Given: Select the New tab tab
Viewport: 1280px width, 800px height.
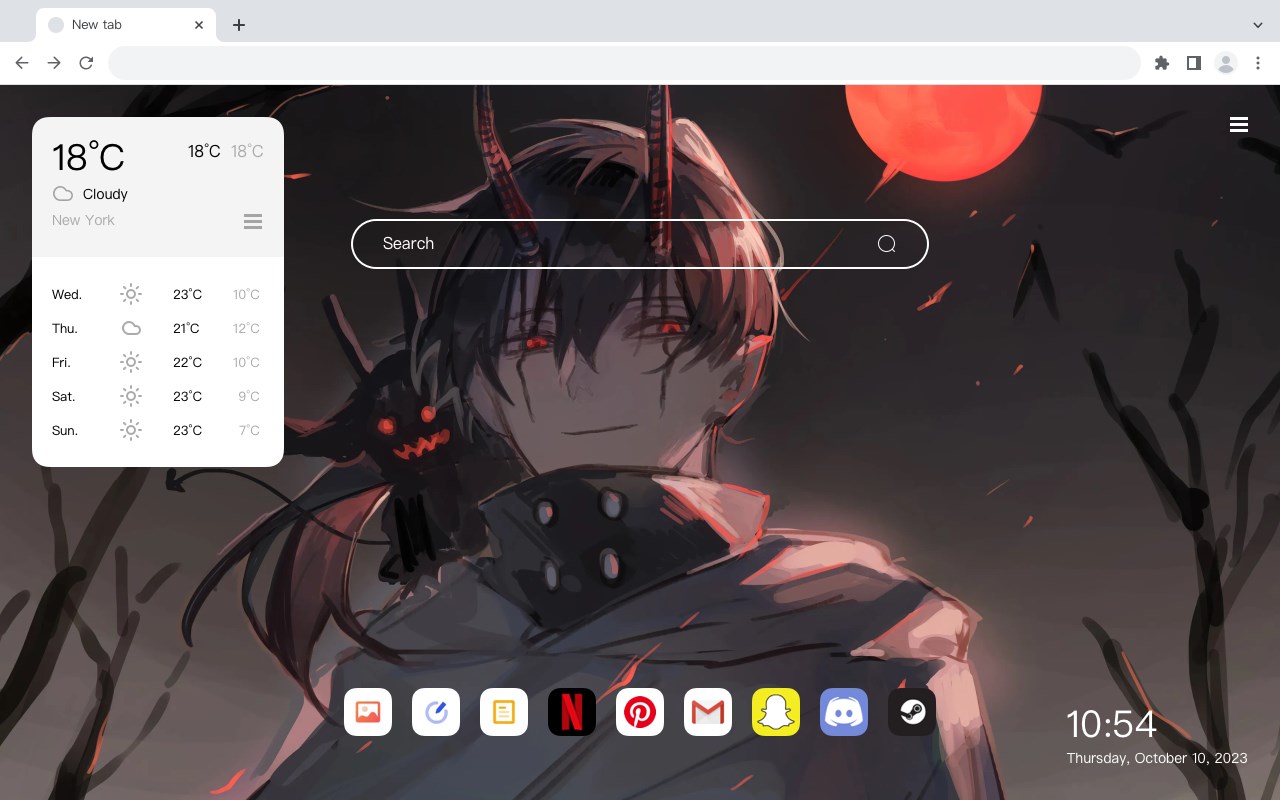Looking at the screenshot, I should 126,25.
